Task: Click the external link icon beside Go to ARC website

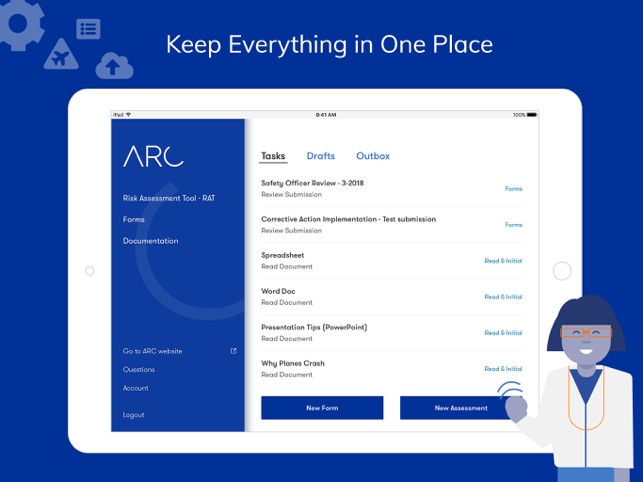Action: pos(233,351)
